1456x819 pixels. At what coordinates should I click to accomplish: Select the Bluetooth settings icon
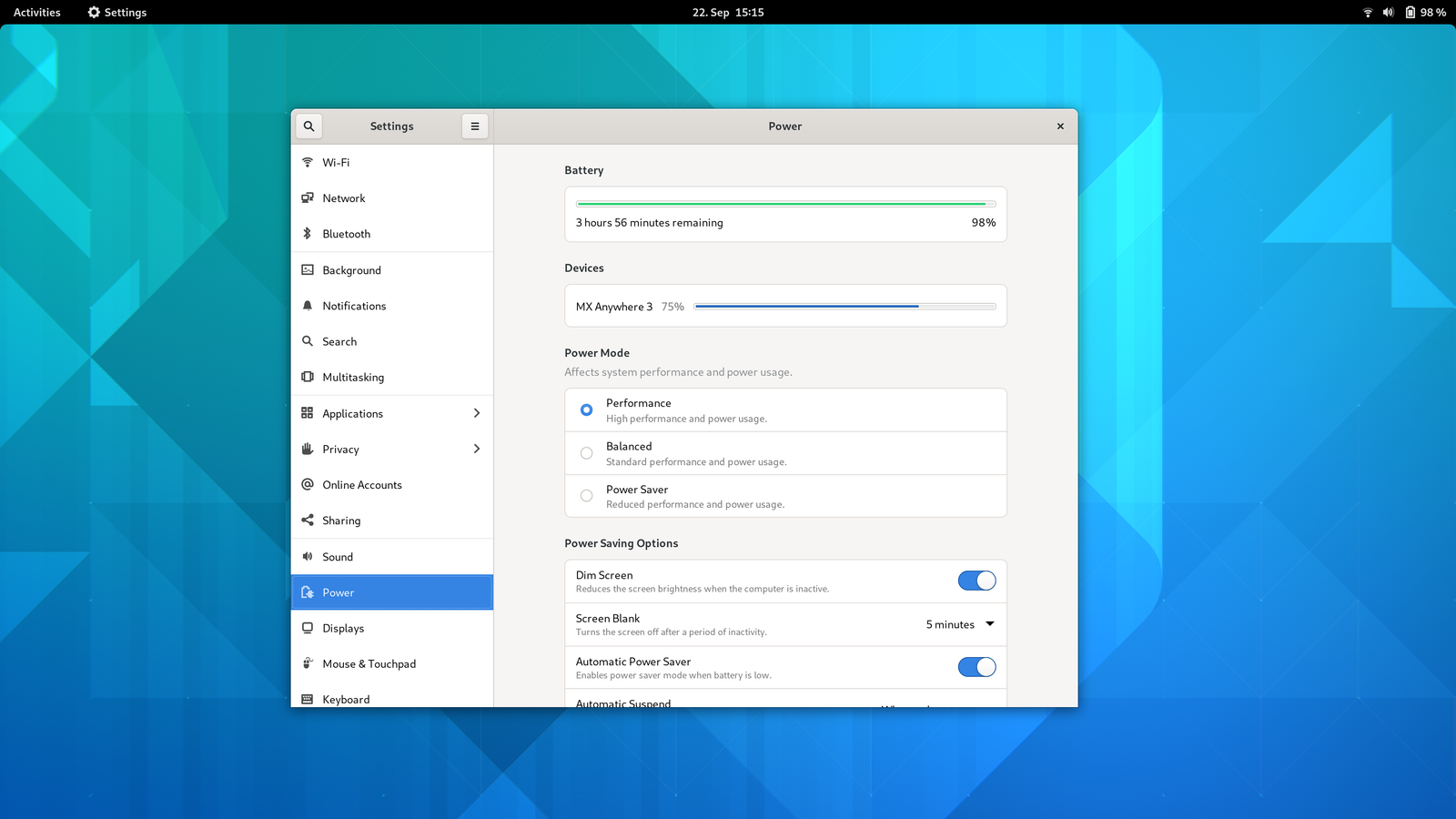(308, 233)
